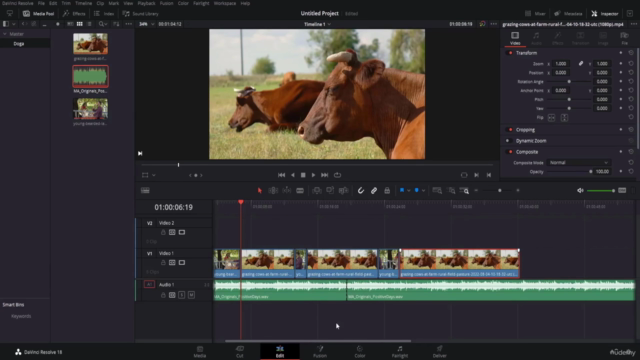Image resolution: width=640 pixels, height=360 pixels.
Task: Open the Sound Library panel
Action: [140, 13]
